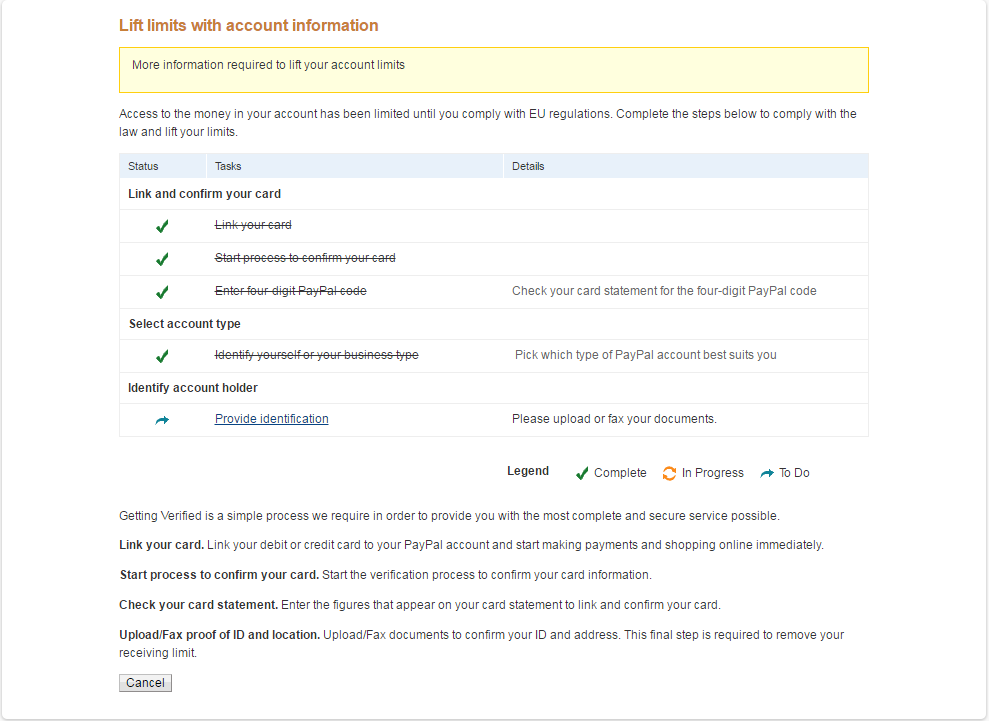Click struck-through Start process to confirm your card
Viewport: 989px width, 721px height.
(305, 258)
